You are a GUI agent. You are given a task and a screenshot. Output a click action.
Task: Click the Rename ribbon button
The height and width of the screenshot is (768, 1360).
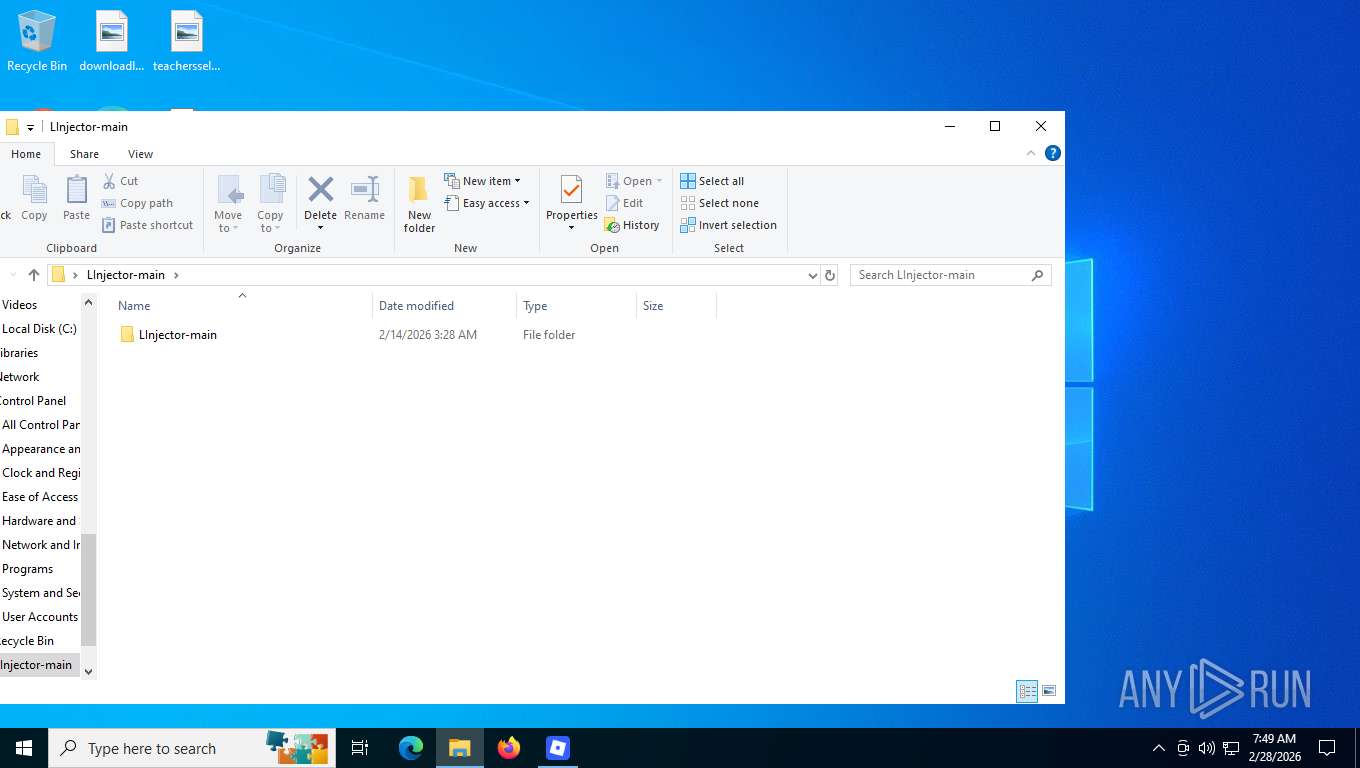[364, 198]
